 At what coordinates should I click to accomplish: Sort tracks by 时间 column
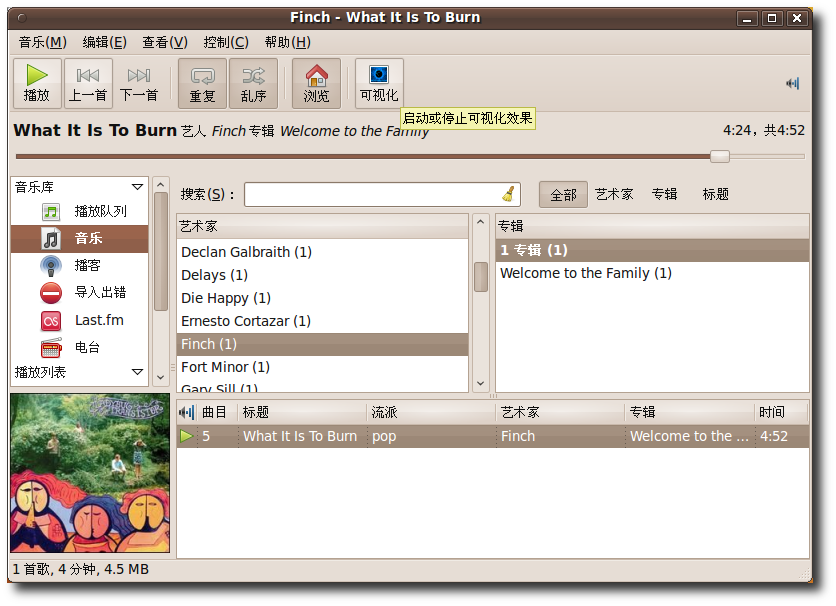tap(782, 412)
